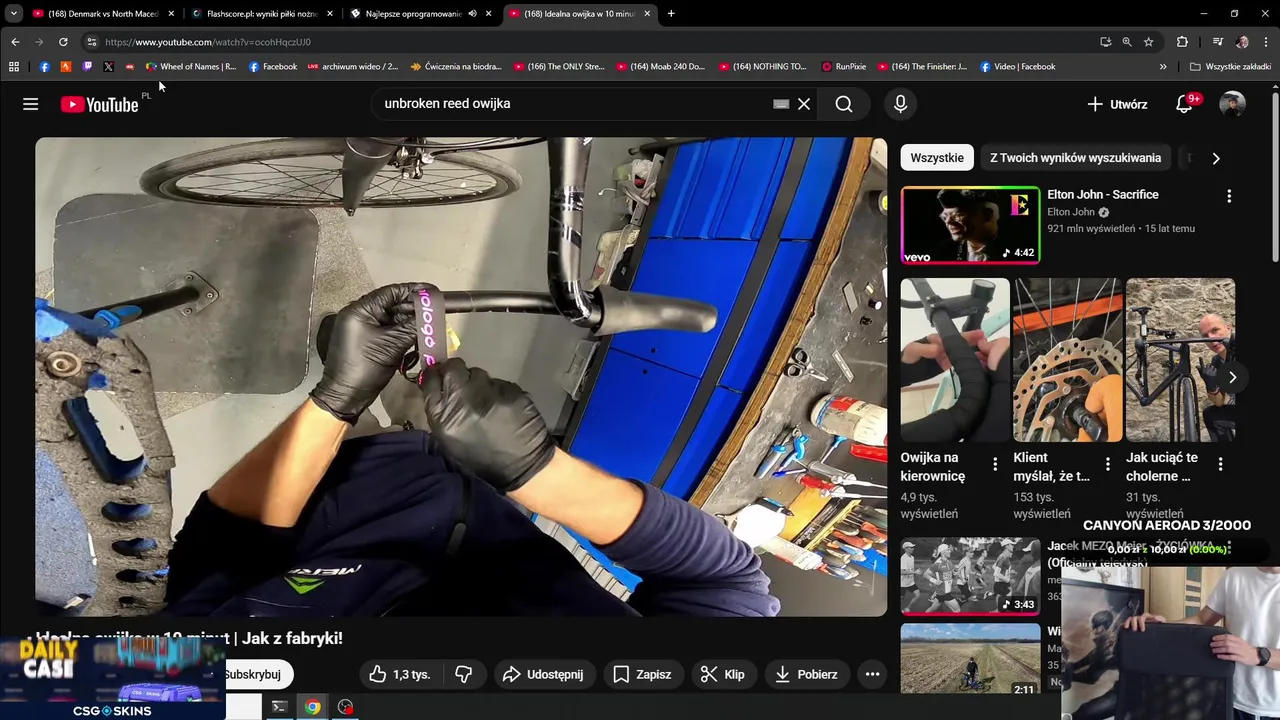Open the on-screen keyboard icon in search
The width and height of the screenshot is (1280, 720).
click(x=781, y=104)
